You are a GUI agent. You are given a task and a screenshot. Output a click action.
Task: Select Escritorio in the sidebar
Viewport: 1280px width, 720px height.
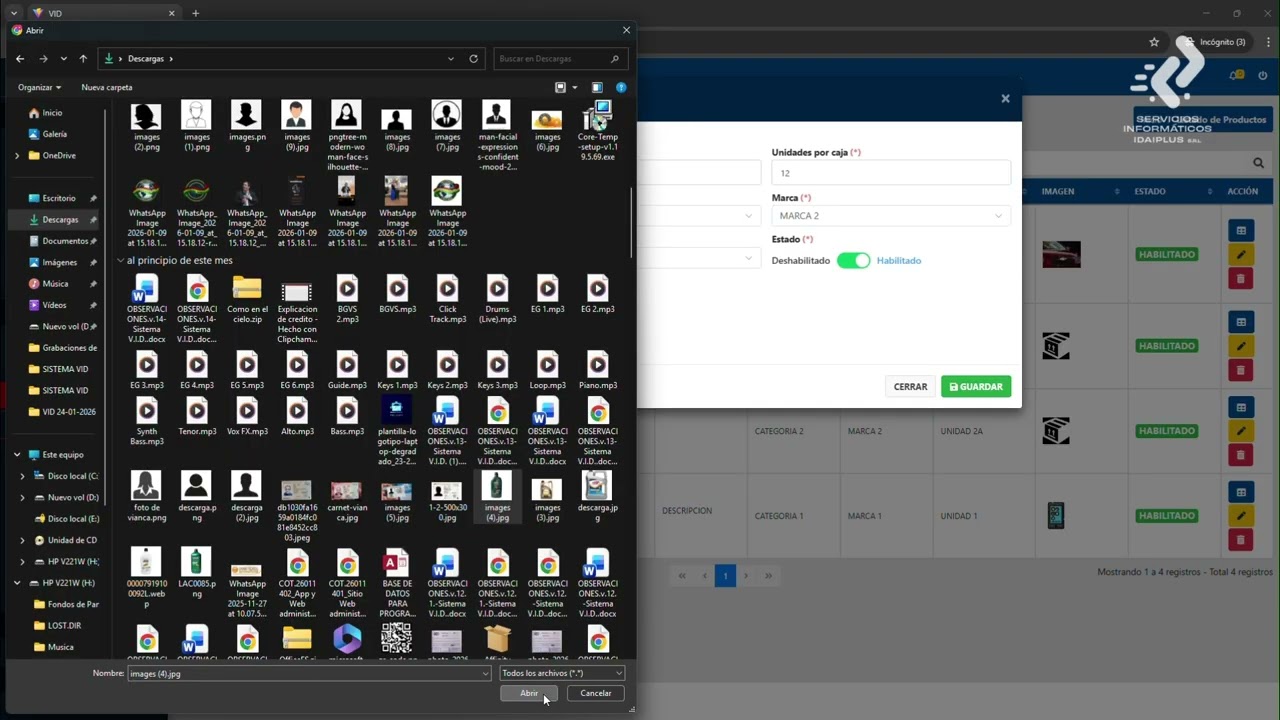(59, 198)
